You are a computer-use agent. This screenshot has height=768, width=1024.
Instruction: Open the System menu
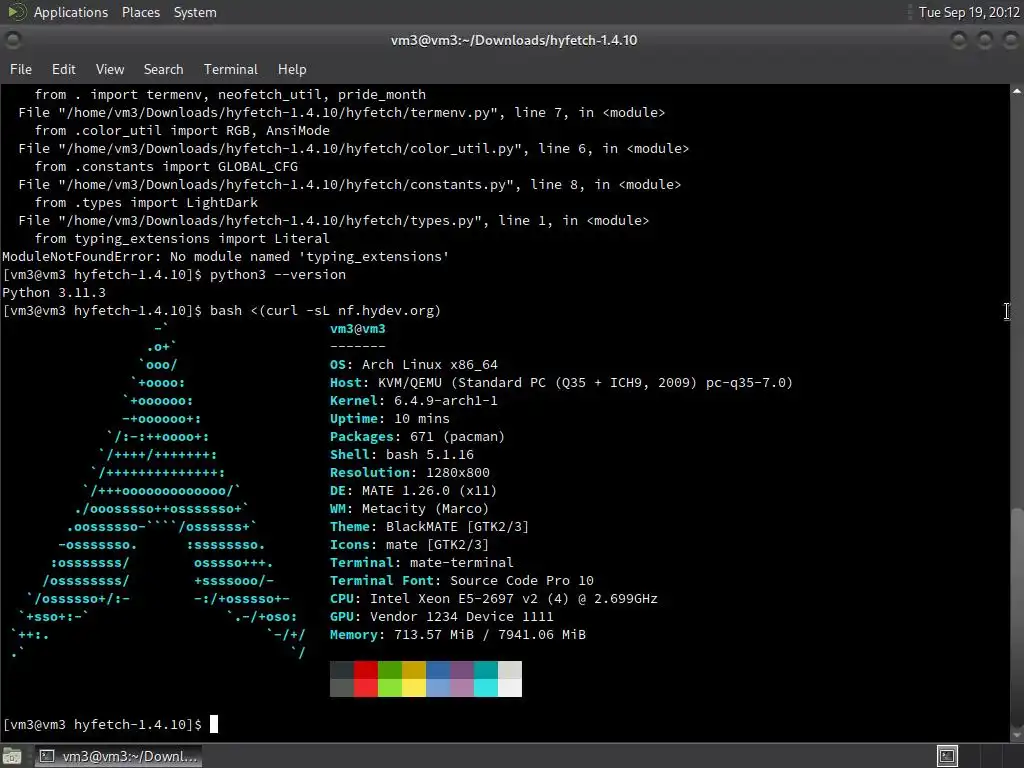point(195,12)
